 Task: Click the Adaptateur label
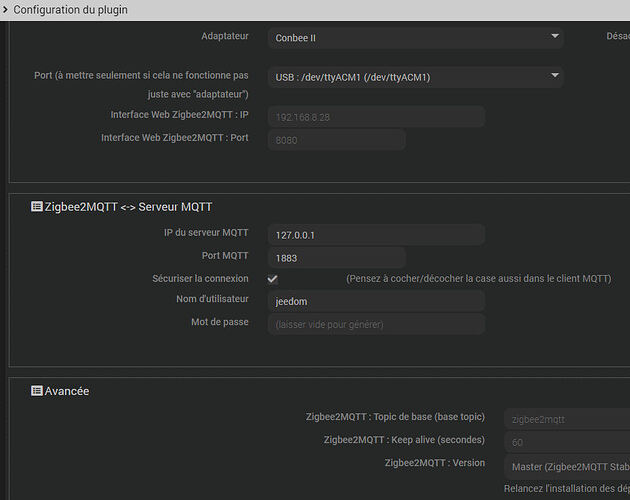pos(225,36)
